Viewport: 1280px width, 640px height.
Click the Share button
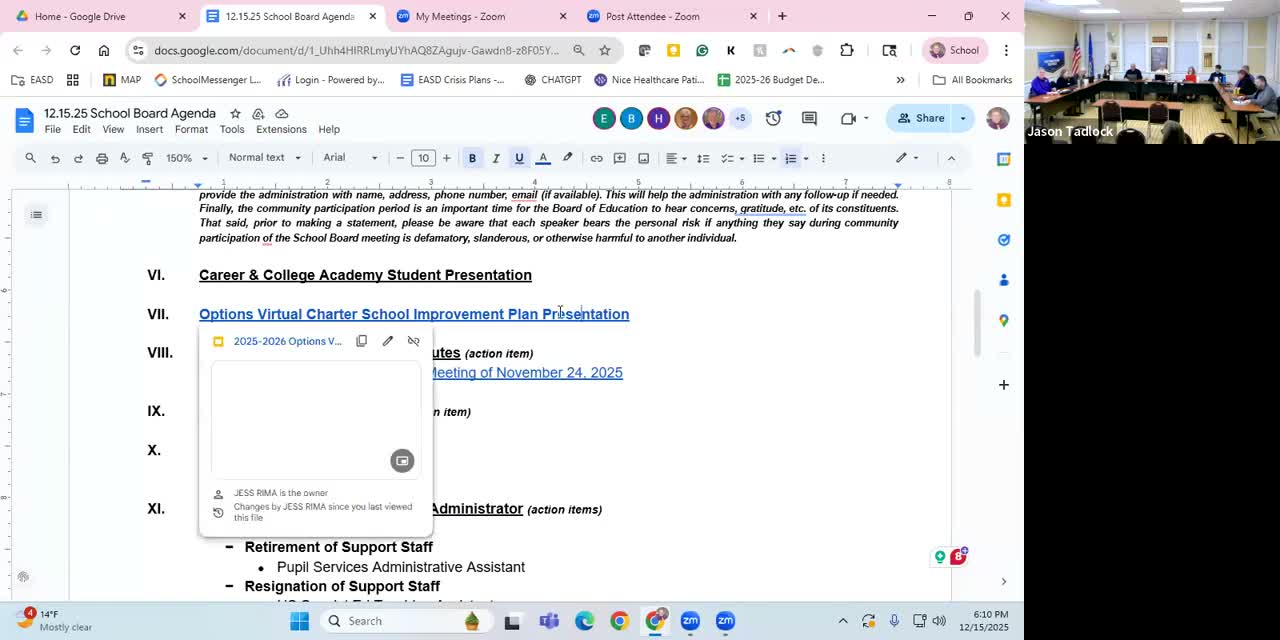(x=921, y=118)
